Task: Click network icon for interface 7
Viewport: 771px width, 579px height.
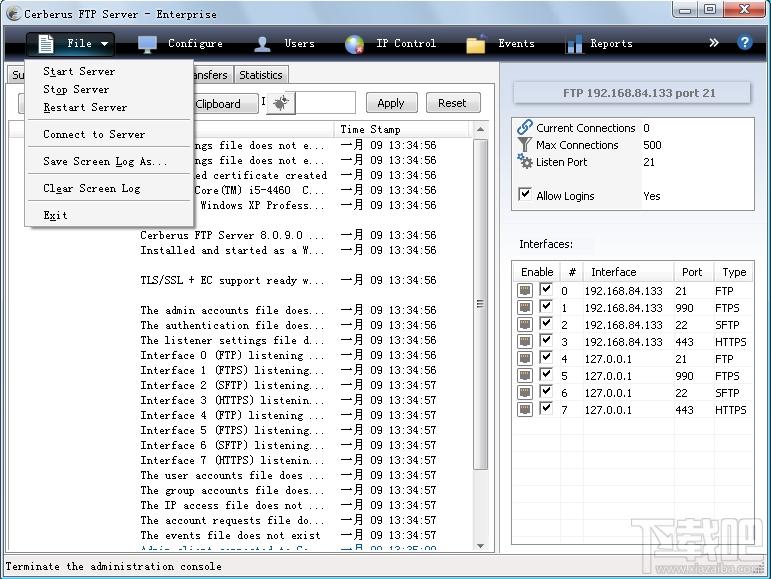Action: pos(525,410)
